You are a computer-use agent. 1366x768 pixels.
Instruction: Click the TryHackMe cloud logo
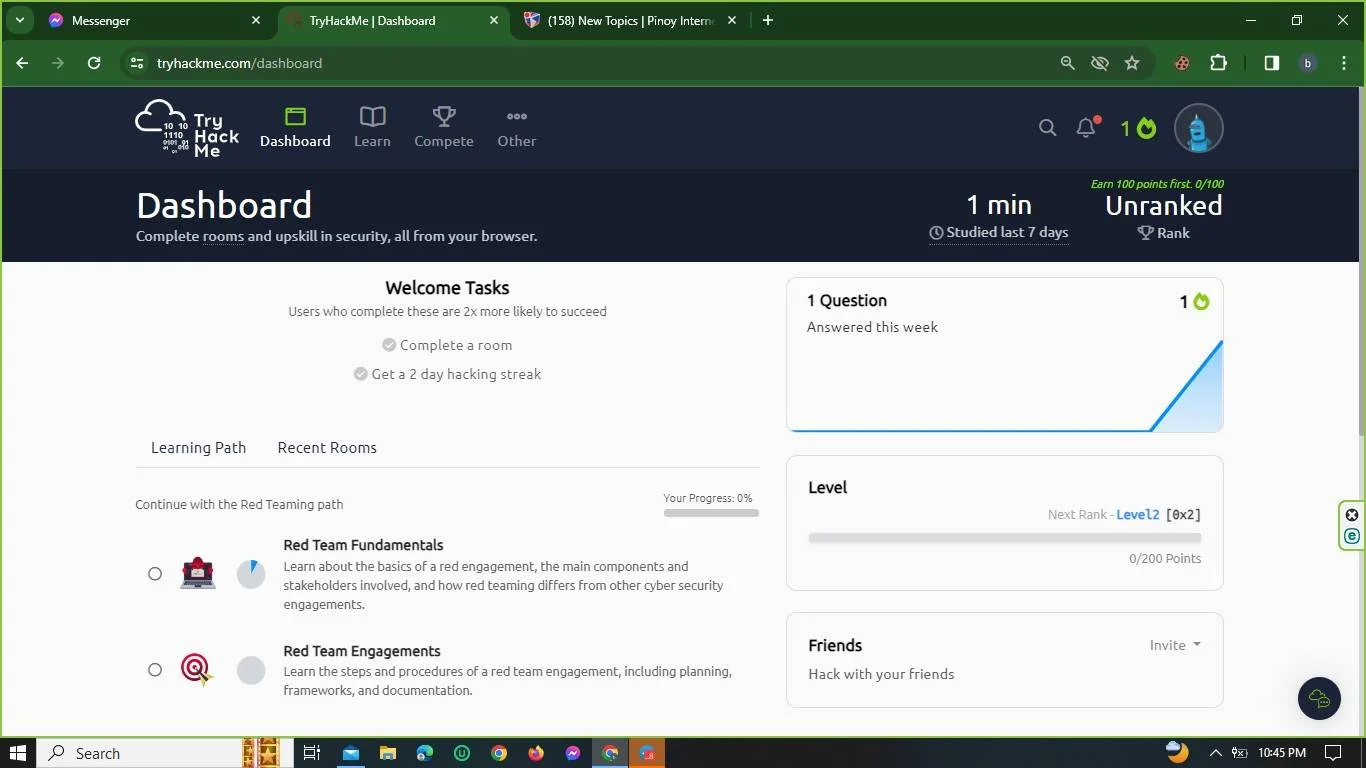[187, 128]
